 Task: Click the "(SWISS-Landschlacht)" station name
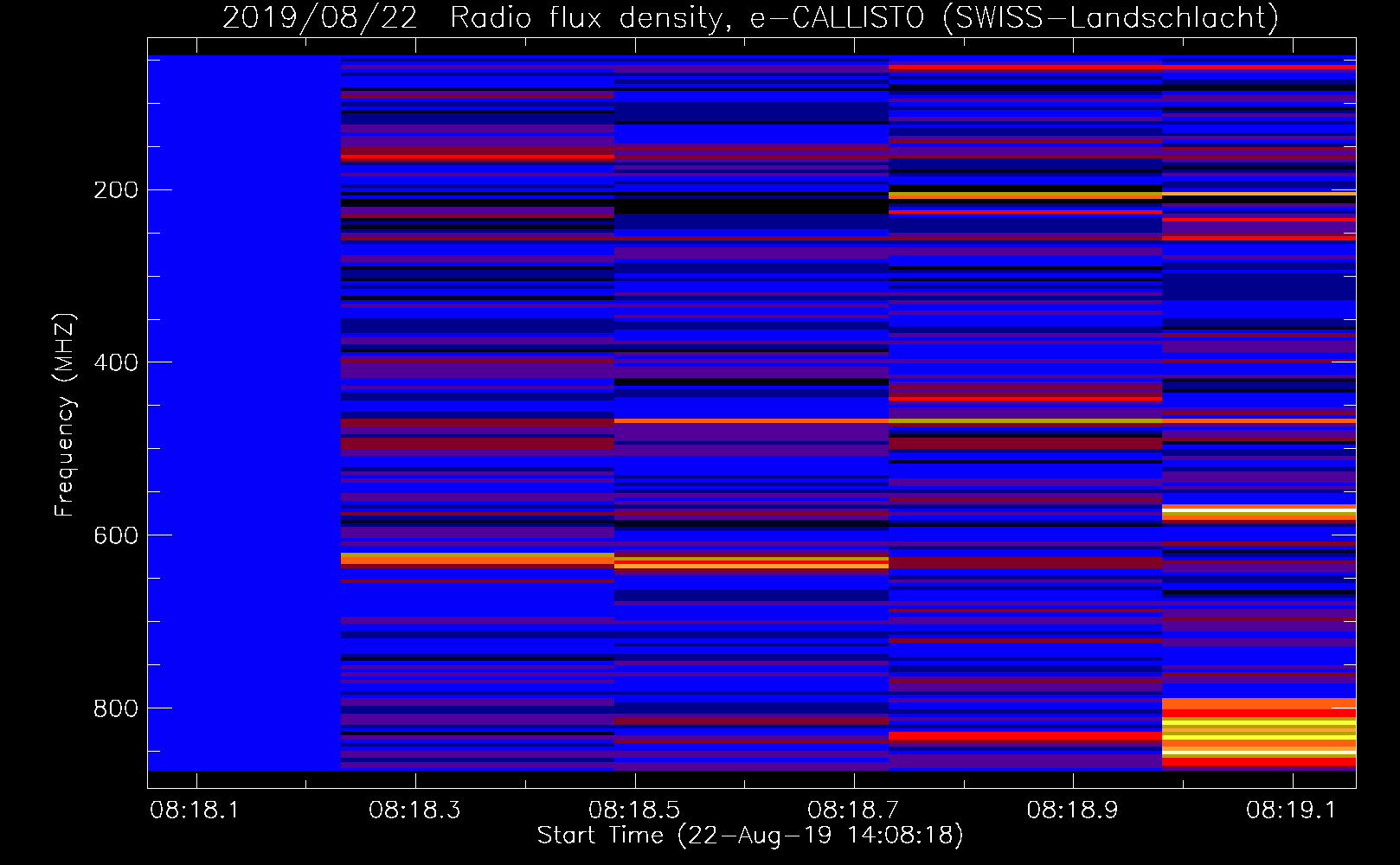click(1110, 17)
